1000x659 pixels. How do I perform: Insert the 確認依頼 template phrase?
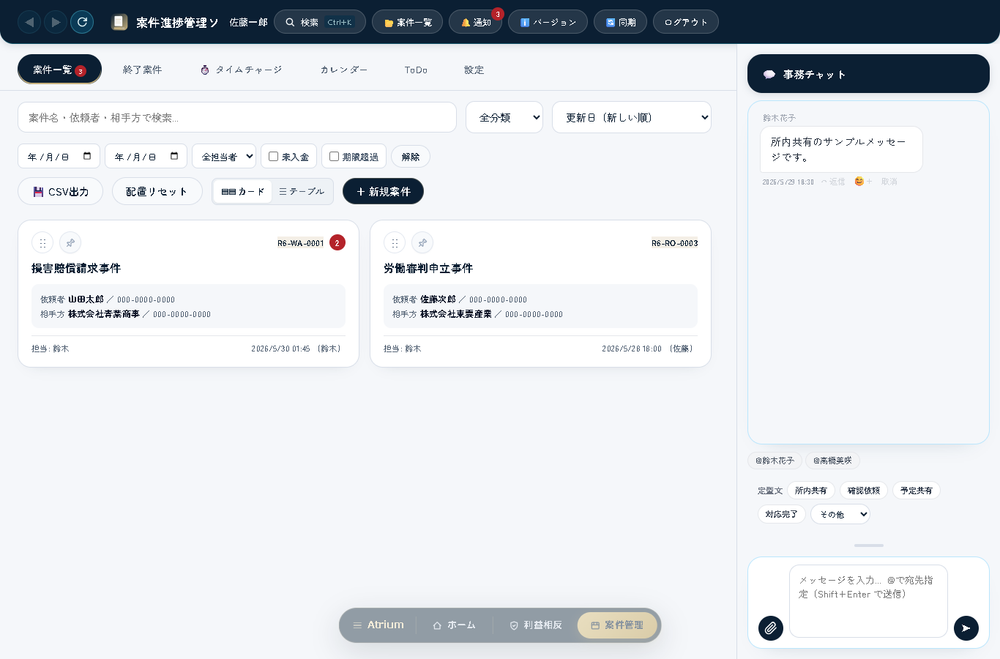[x=864, y=491]
